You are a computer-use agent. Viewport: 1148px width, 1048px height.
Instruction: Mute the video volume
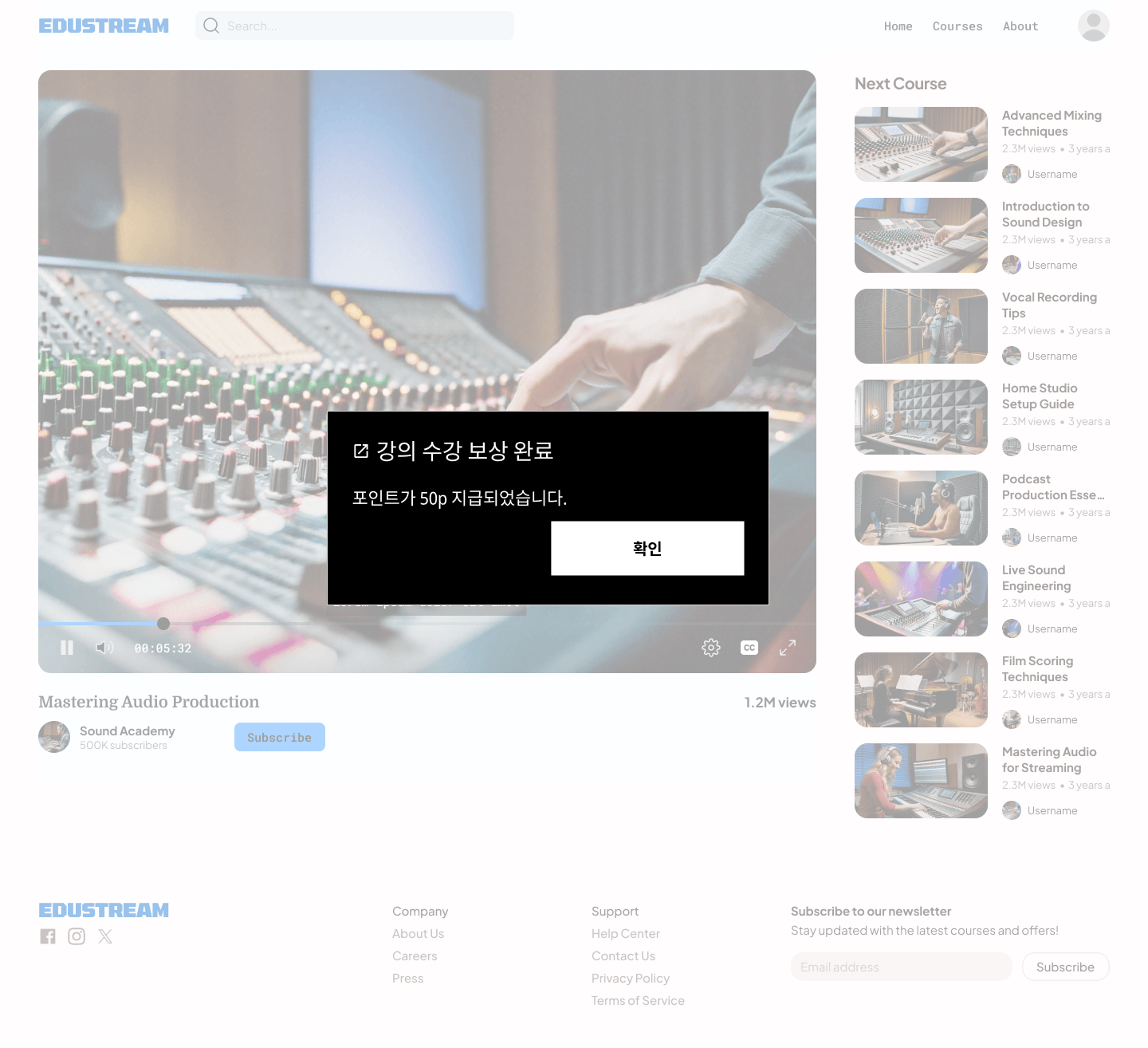(x=104, y=648)
